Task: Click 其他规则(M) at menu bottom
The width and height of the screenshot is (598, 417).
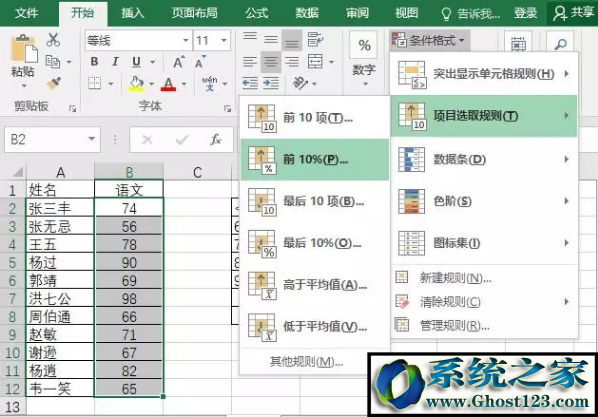Action: pos(306,361)
